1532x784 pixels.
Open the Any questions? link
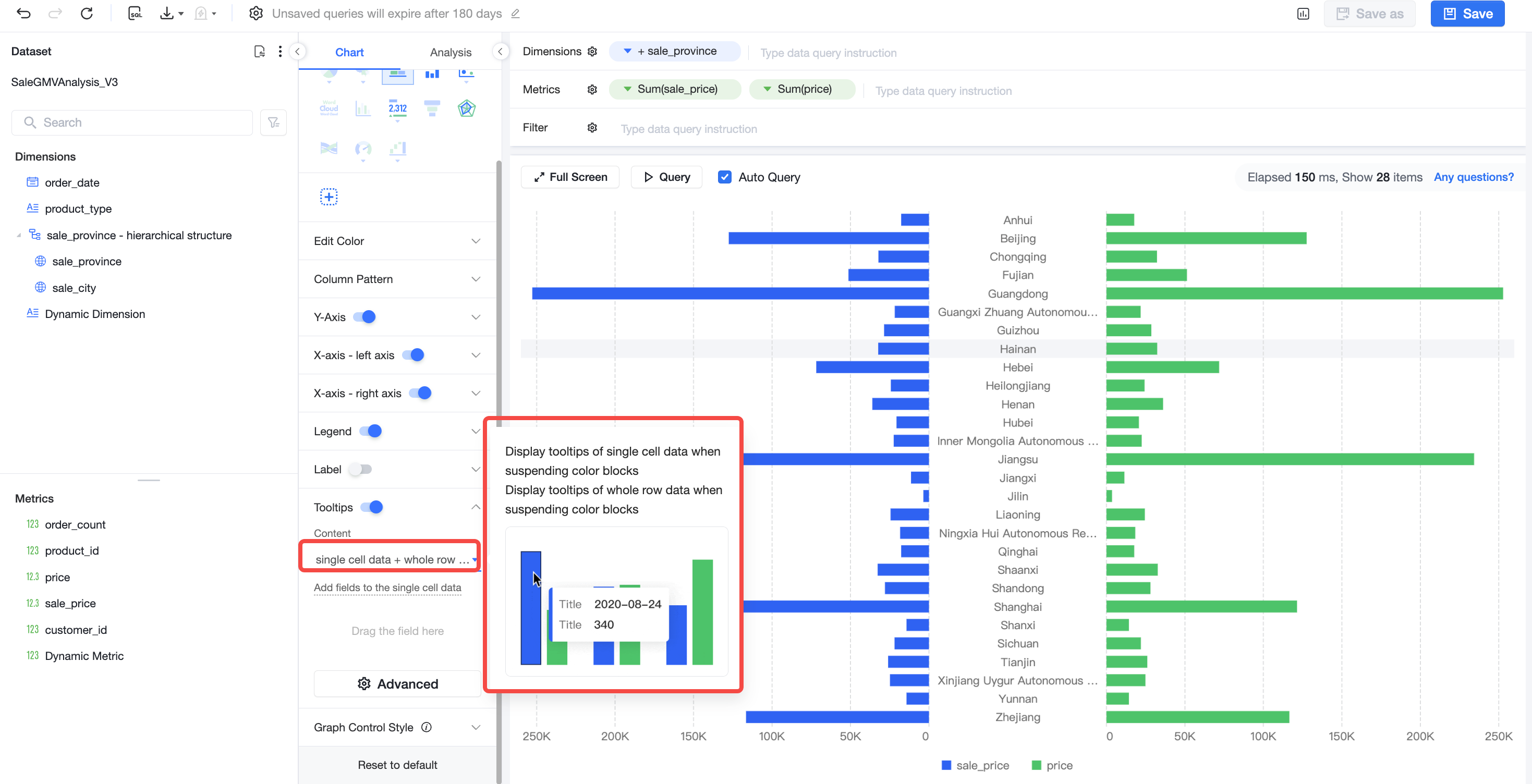click(1473, 177)
